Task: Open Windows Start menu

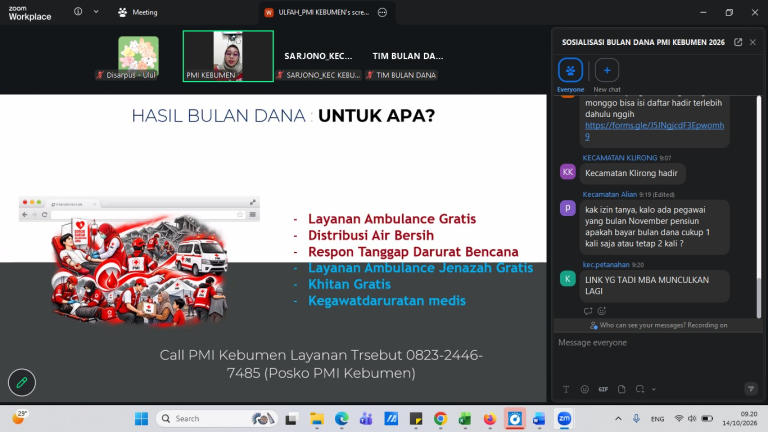Action: 142,419
